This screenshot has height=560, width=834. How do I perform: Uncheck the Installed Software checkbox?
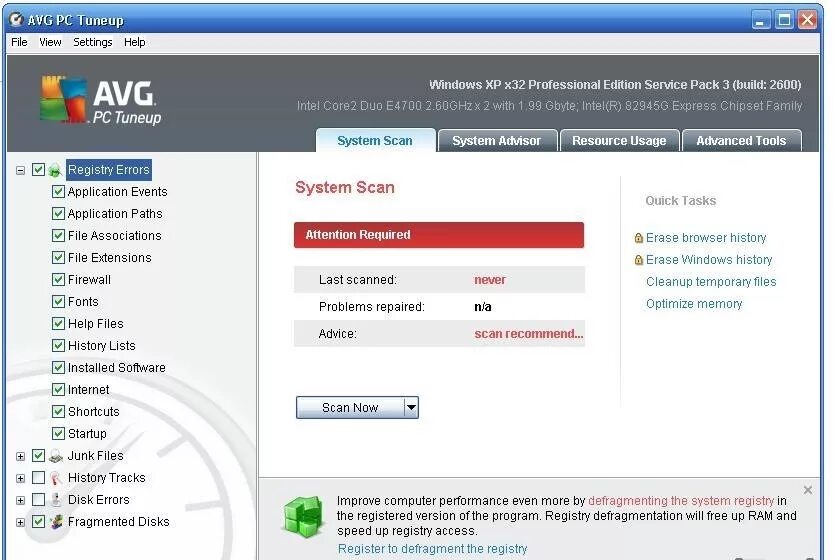(59, 367)
